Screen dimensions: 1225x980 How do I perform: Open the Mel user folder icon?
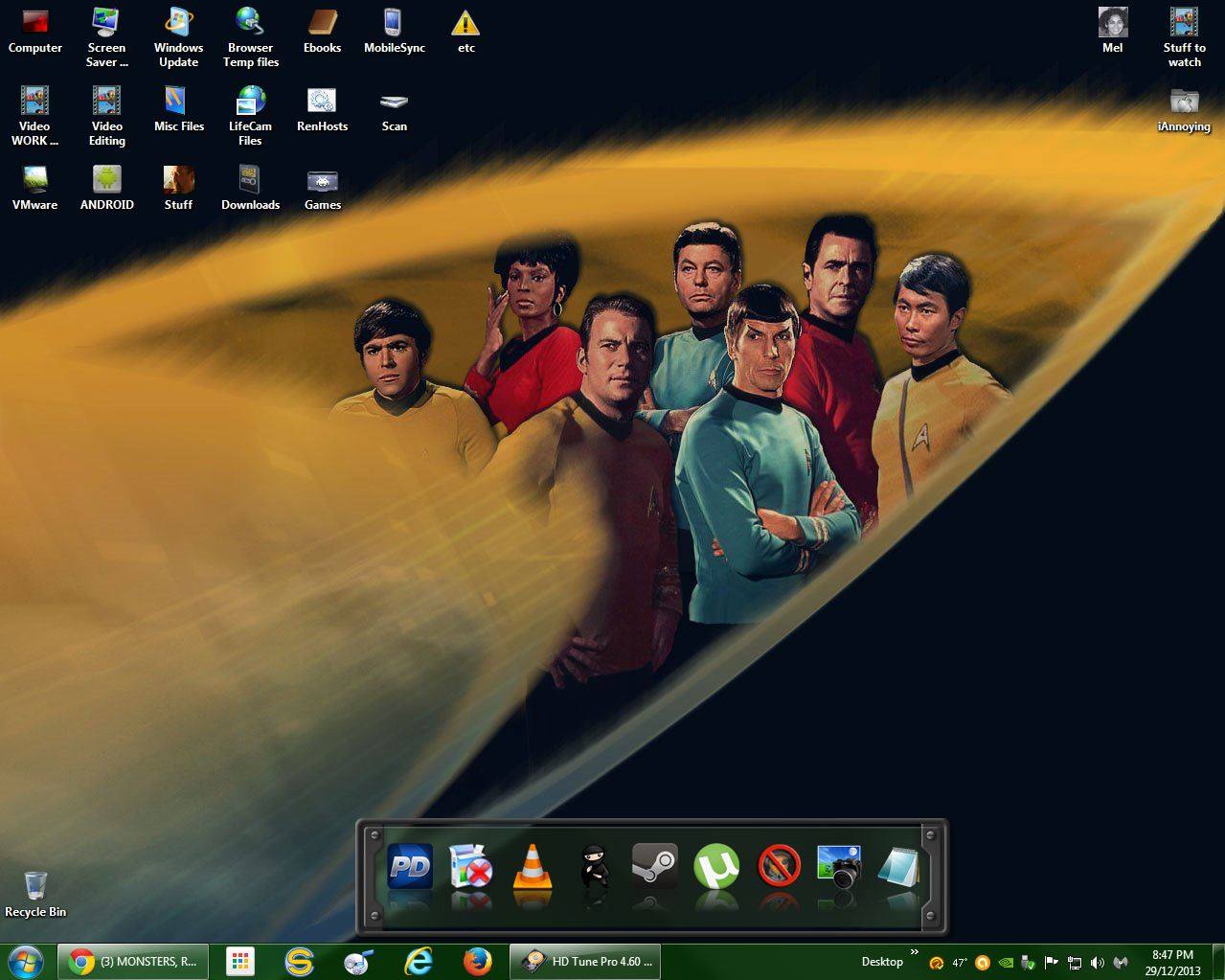pyautogui.click(x=1112, y=31)
